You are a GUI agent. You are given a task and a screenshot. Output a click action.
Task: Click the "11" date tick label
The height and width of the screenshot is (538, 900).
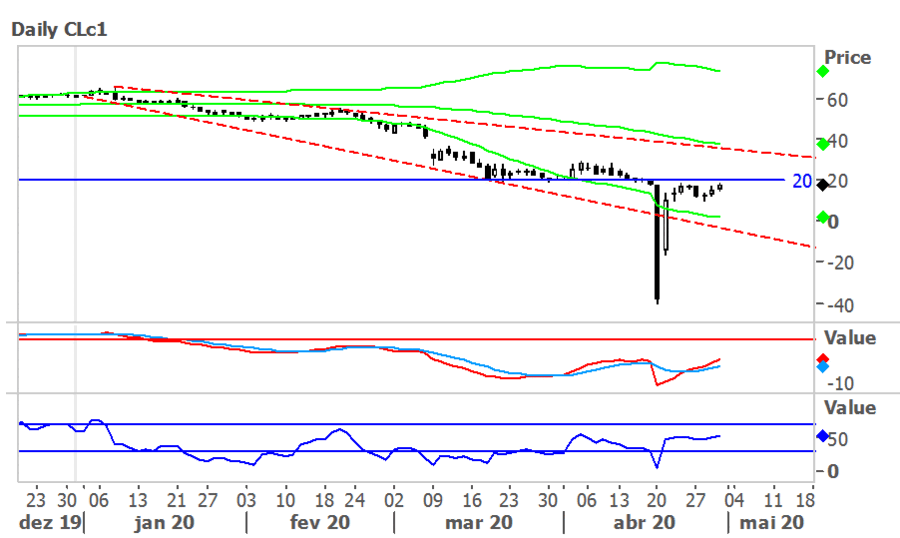coord(773,500)
